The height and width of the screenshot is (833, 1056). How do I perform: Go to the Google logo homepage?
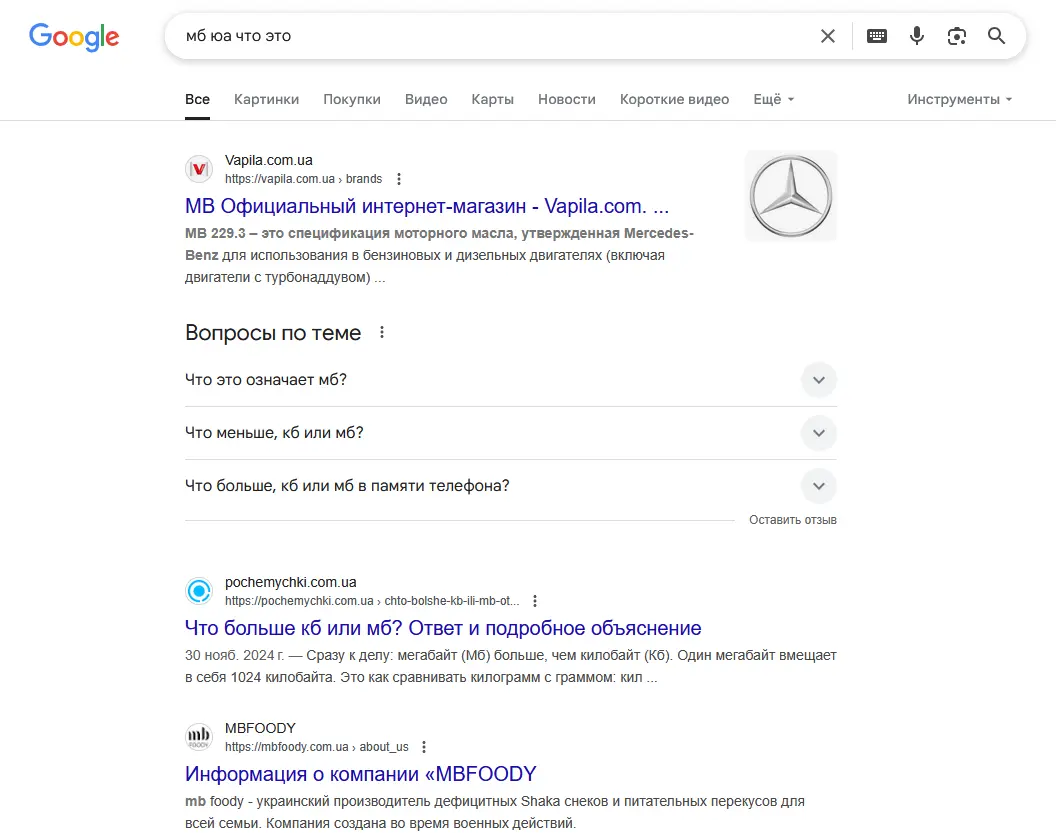tap(74, 37)
